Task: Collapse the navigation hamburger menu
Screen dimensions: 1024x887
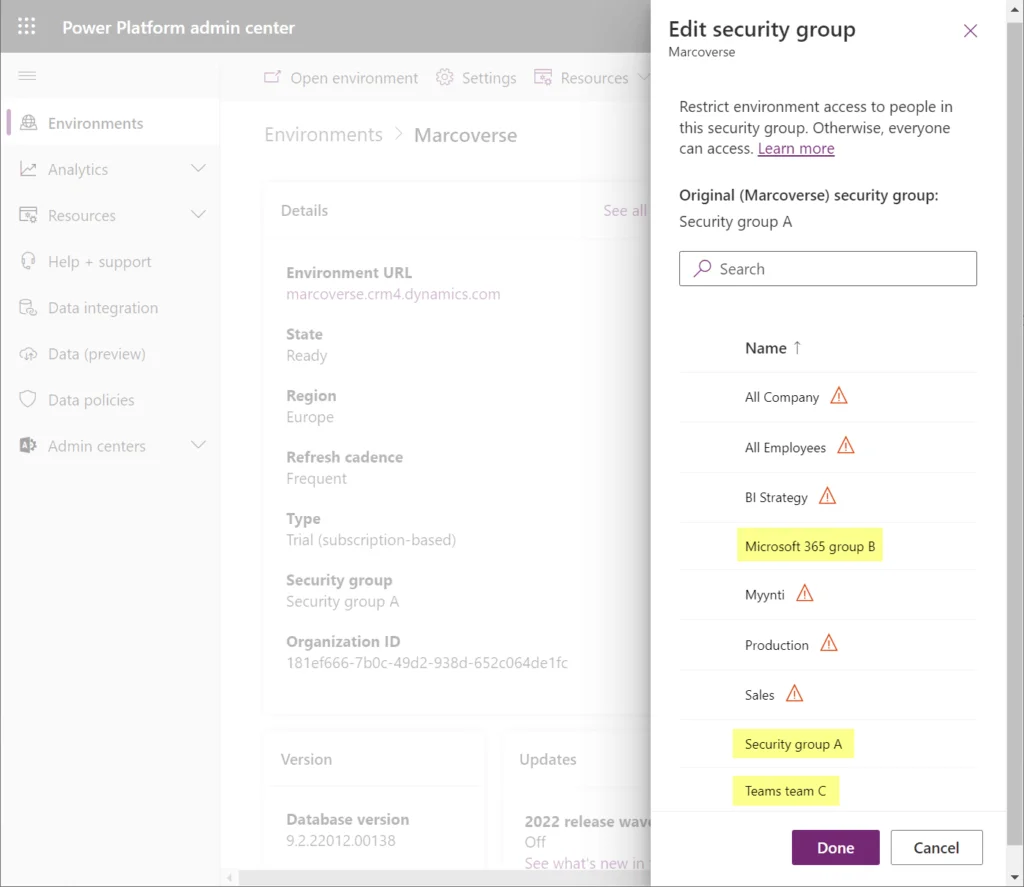Action: point(27,76)
